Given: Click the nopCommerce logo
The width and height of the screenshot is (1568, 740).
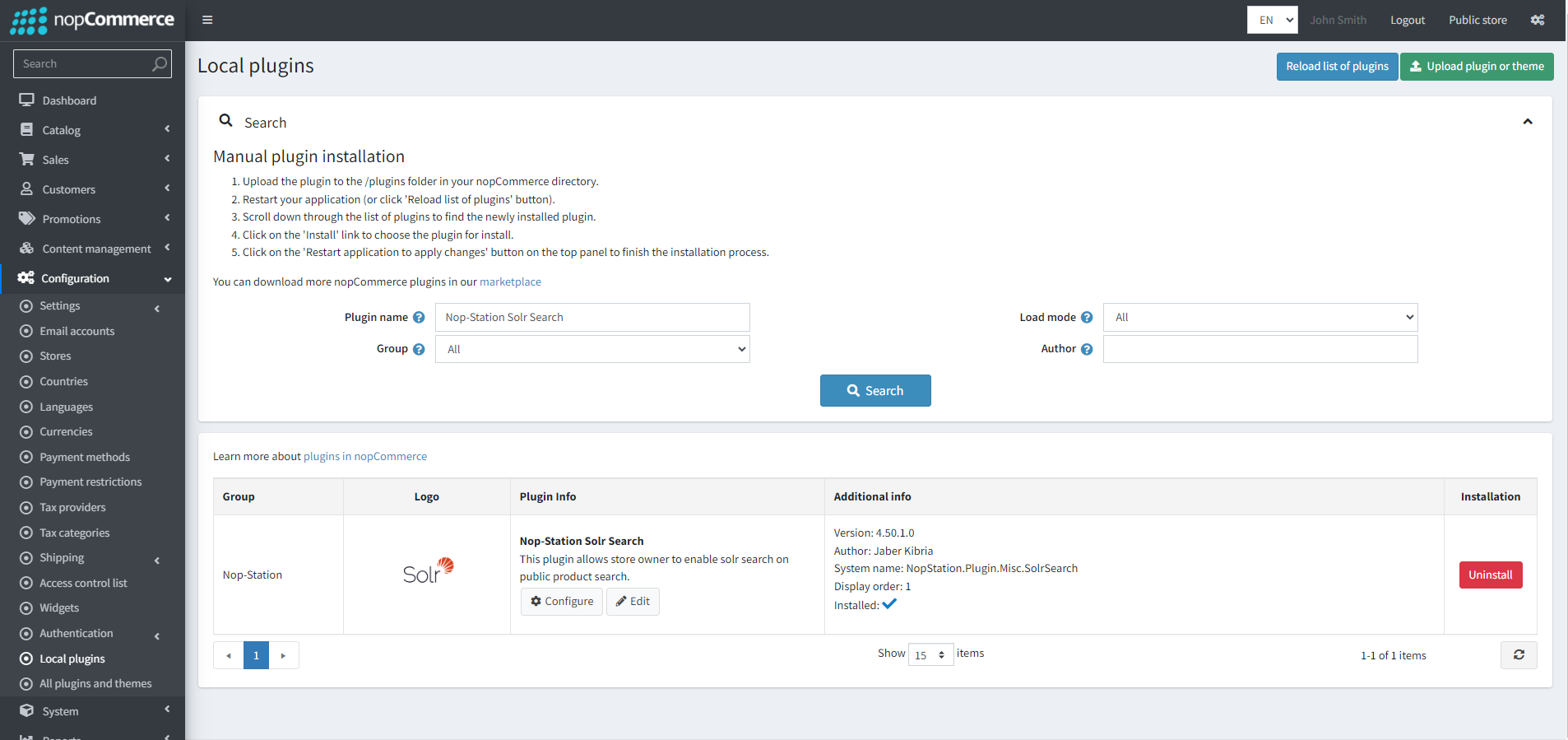Looking at the screenshot, I should click(x=92, y=21).
